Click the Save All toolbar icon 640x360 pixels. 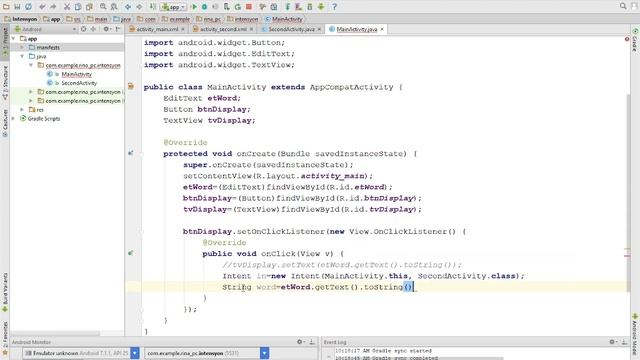[17, 7]
